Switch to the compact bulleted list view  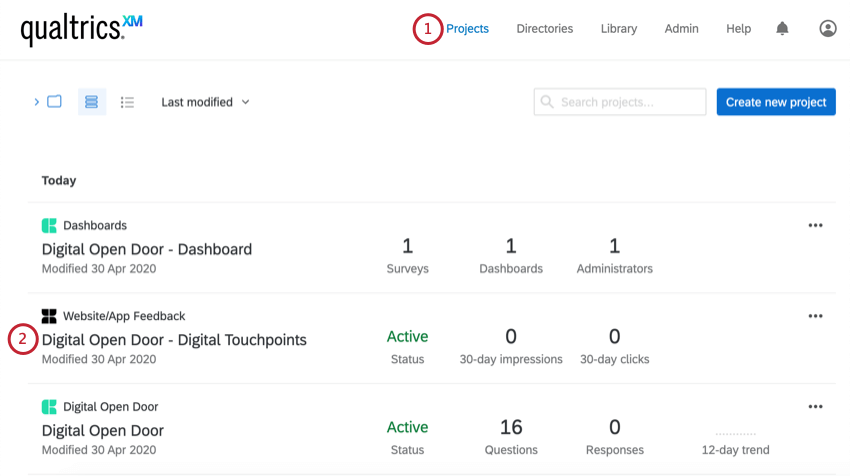coord(127,102)
